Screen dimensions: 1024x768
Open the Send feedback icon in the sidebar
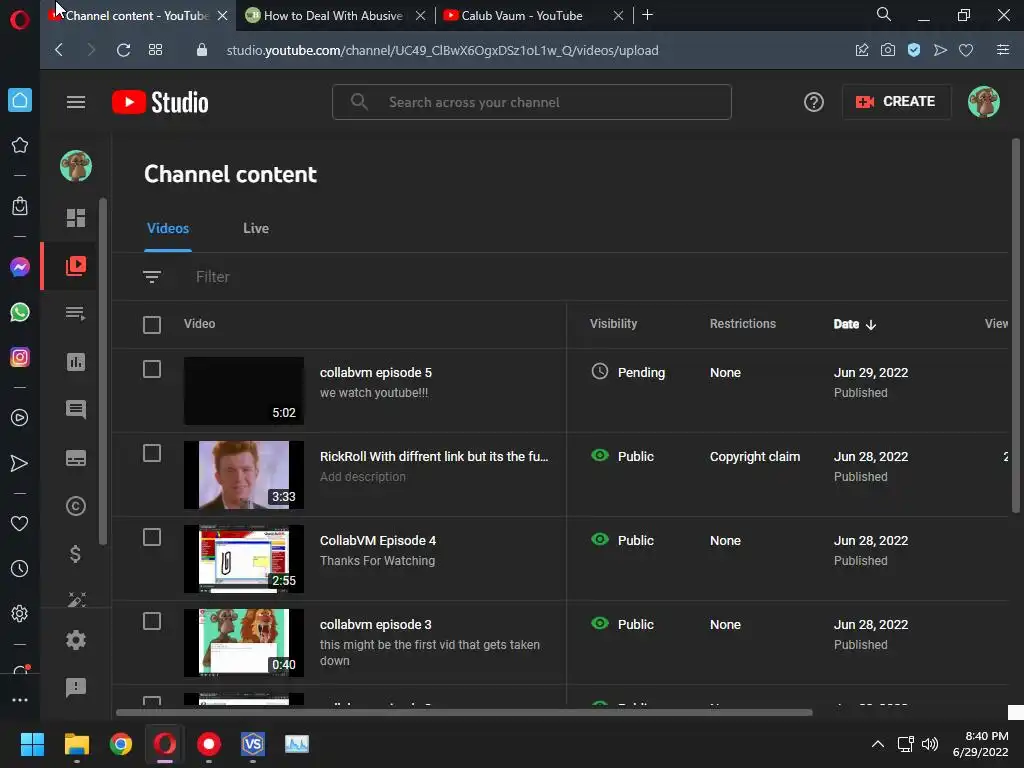pyautogui.click(x=76, y=687)
